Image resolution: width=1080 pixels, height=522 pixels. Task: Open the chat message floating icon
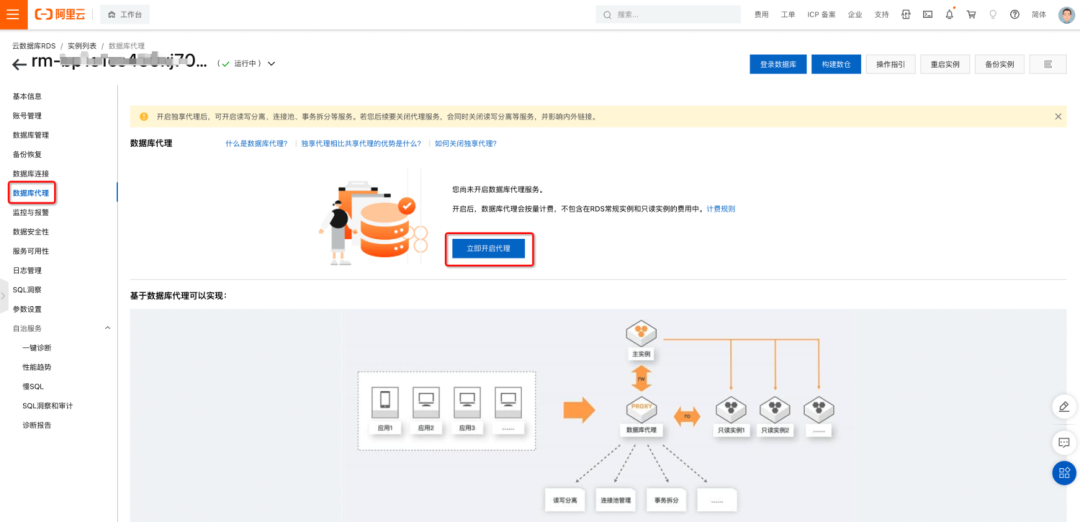click(1064, 441)
